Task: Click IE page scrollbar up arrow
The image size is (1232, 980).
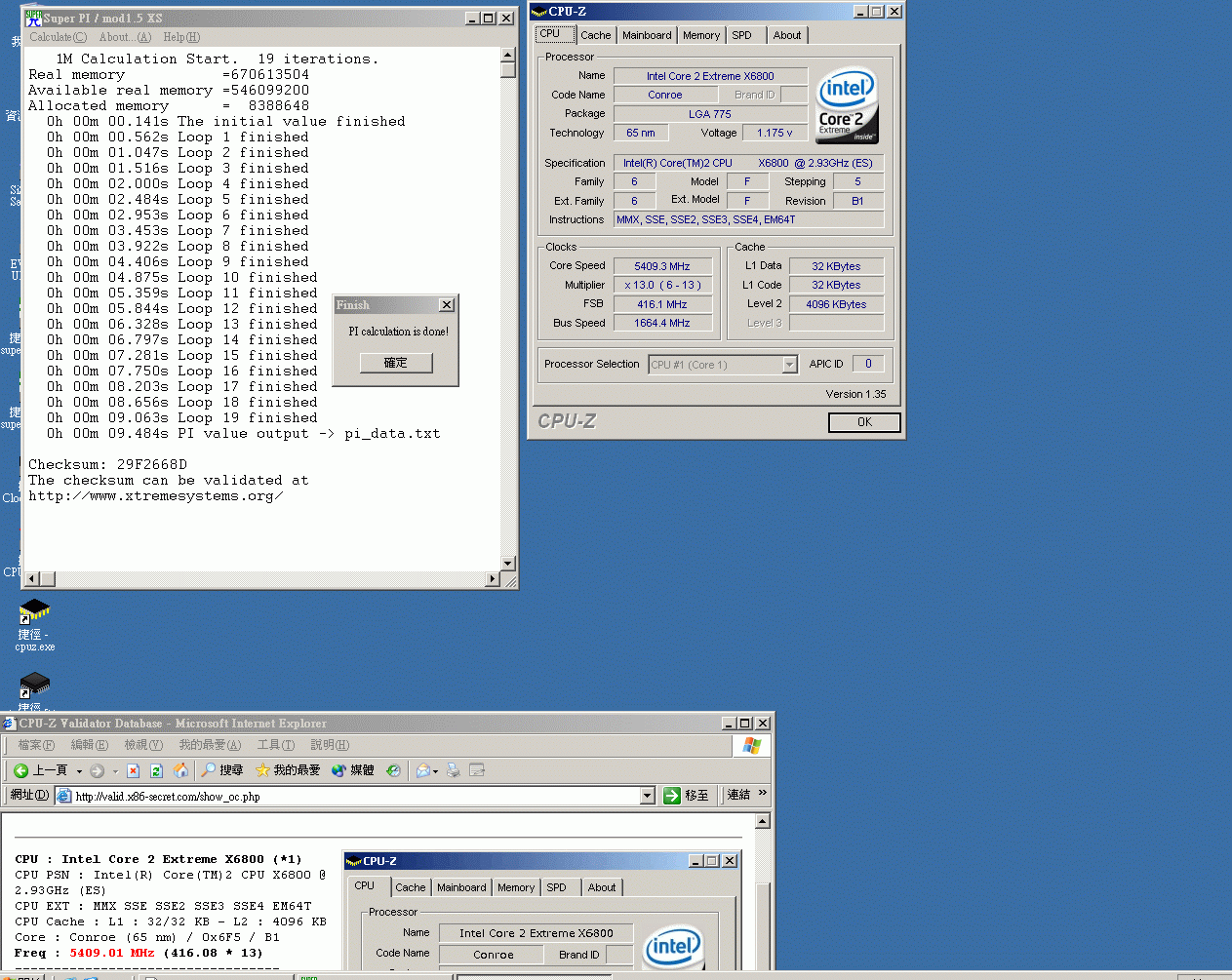Action: [x=763, y=821]
